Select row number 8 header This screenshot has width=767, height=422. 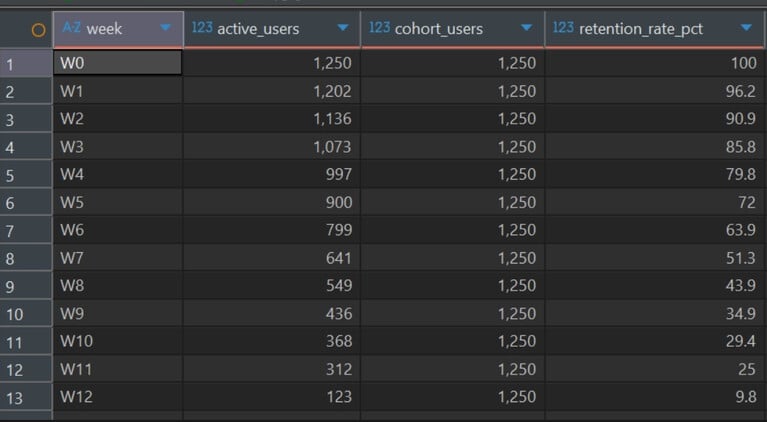[x=26, y=258]
